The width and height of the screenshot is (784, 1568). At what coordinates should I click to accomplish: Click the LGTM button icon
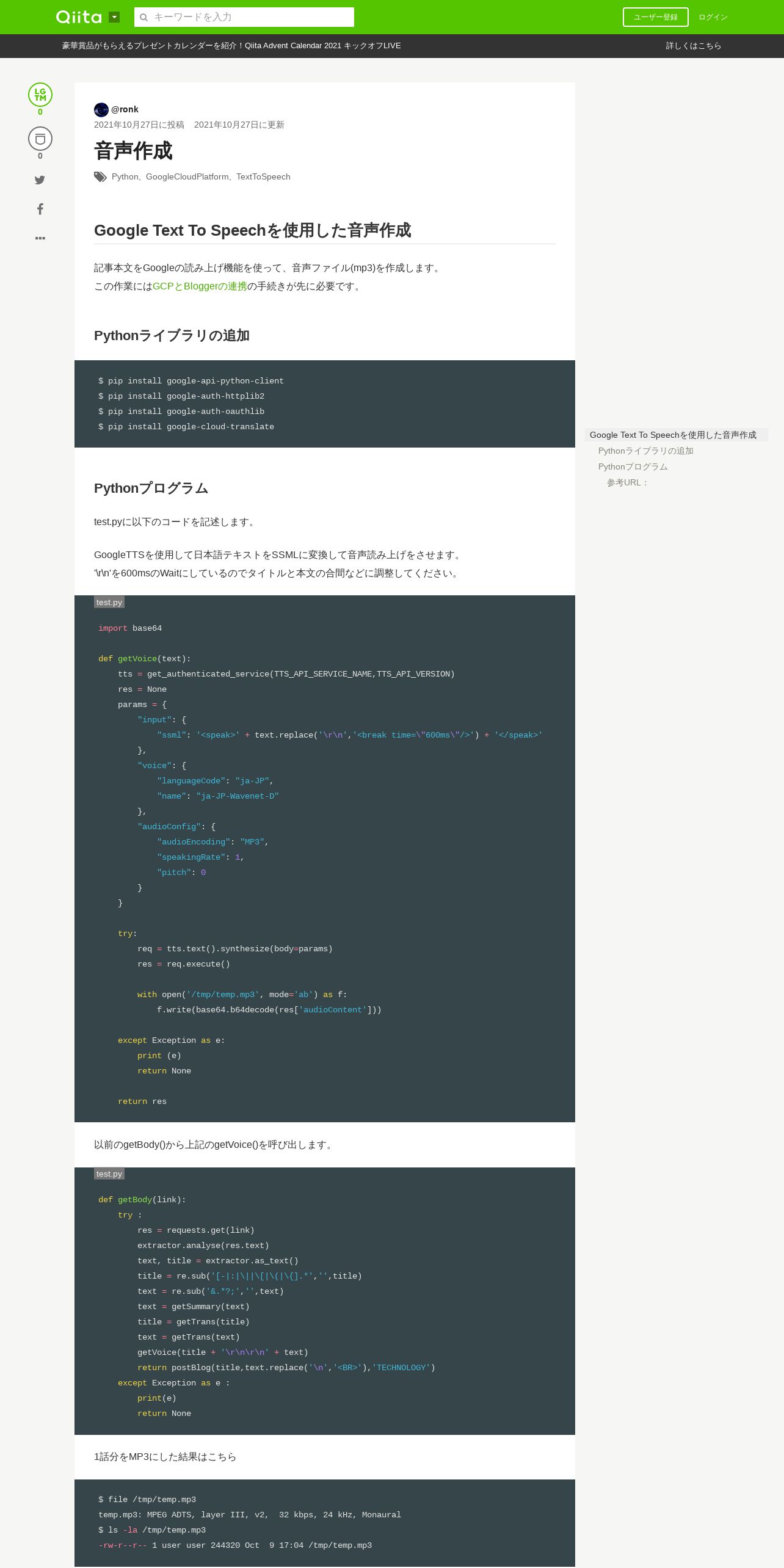40,95
